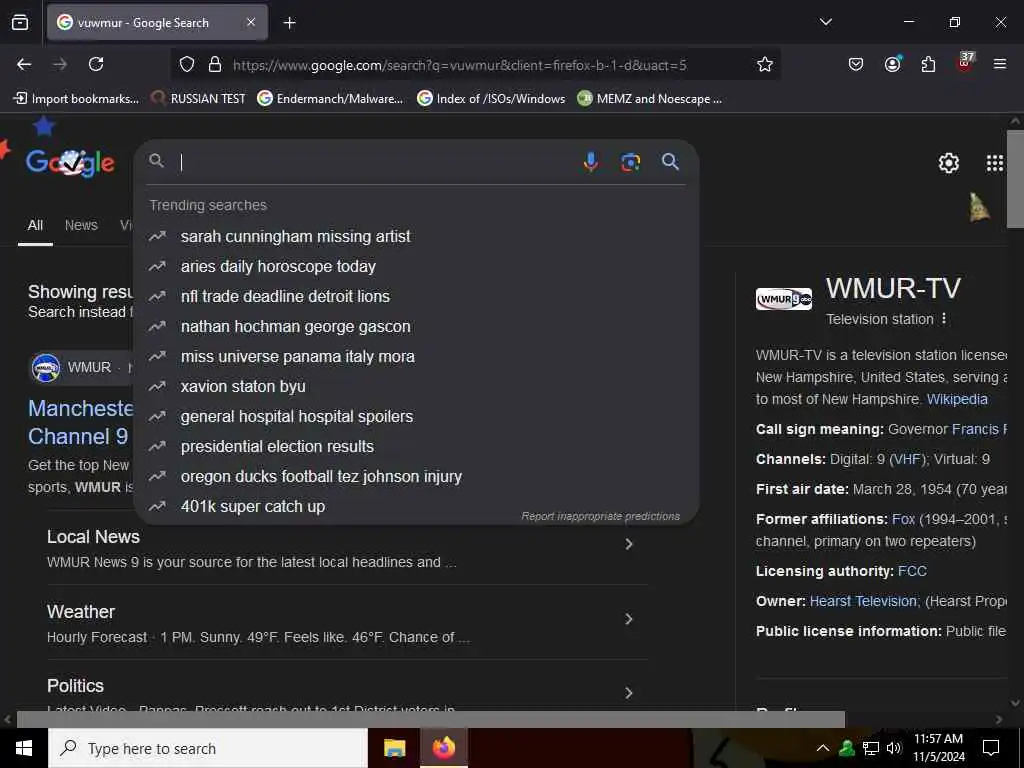Click the forward navigation arrow
The image size is (1024, 768).
(x=60, y=64)
